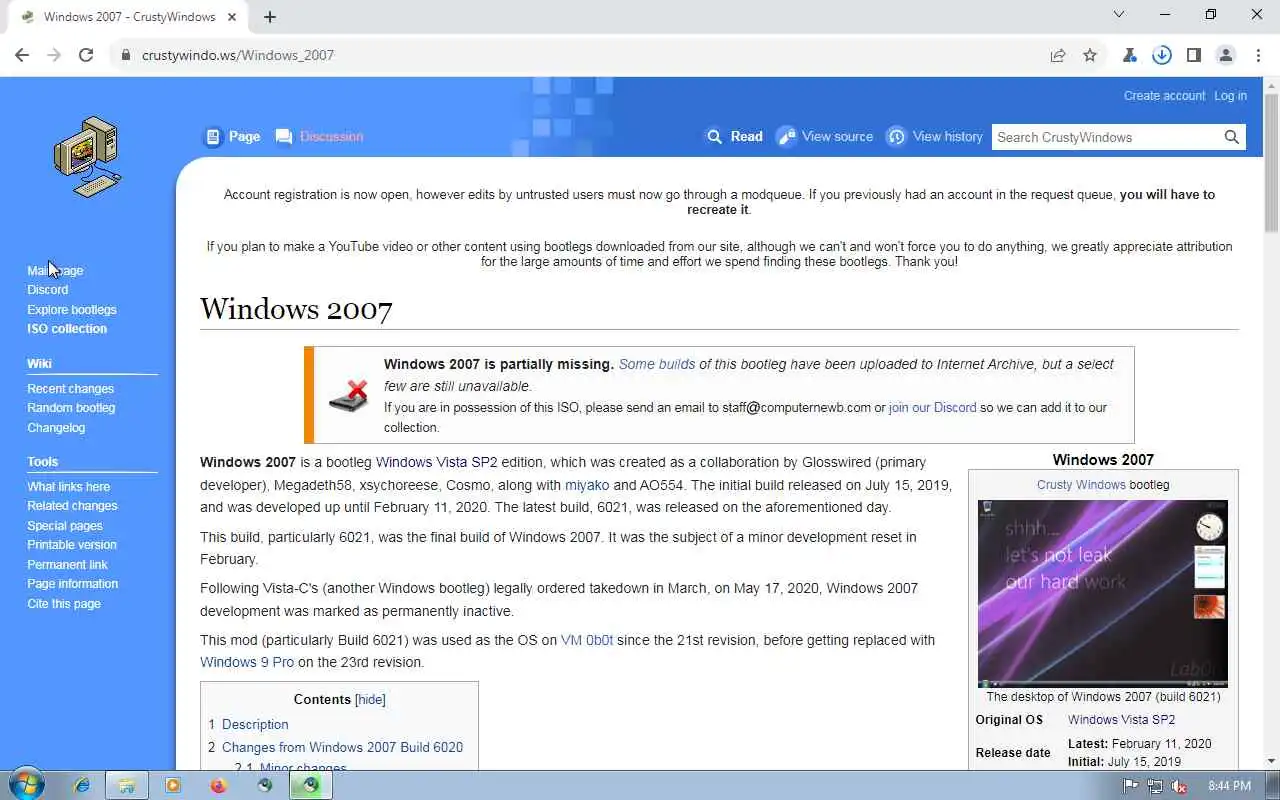The image size is (1280, 800).
Task: Click the Windows 2007 desktop screenshot thumbnail
Action: 1103,593
